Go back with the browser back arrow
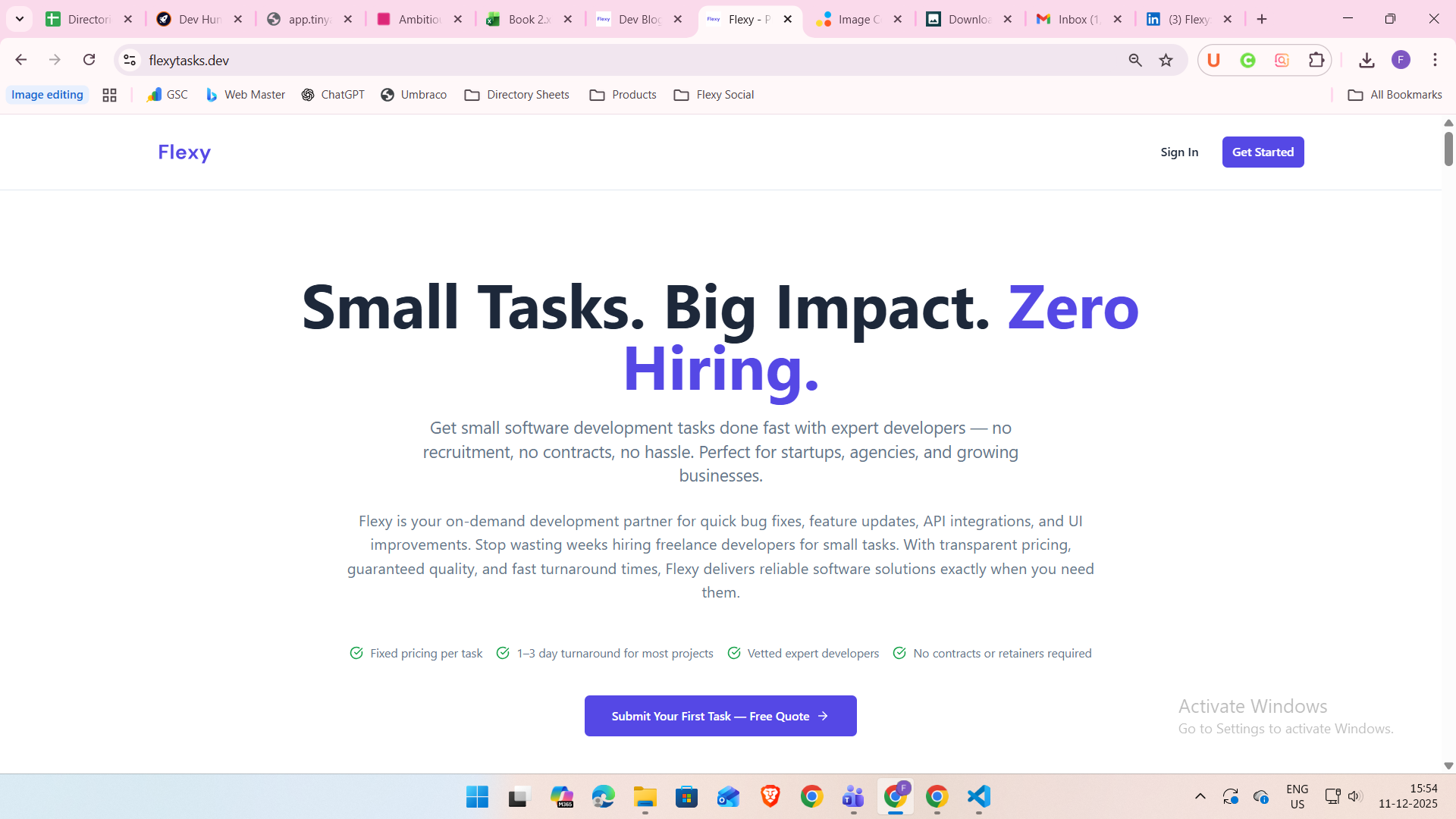Viewport: 1456px width, 819px height. pos(20,60)
